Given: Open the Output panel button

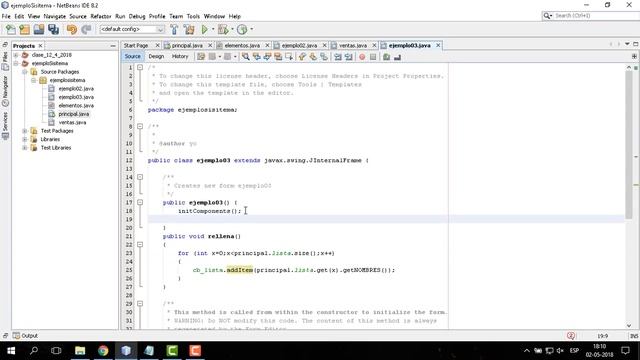Looking at the screenshot, I should coord(25,336).
